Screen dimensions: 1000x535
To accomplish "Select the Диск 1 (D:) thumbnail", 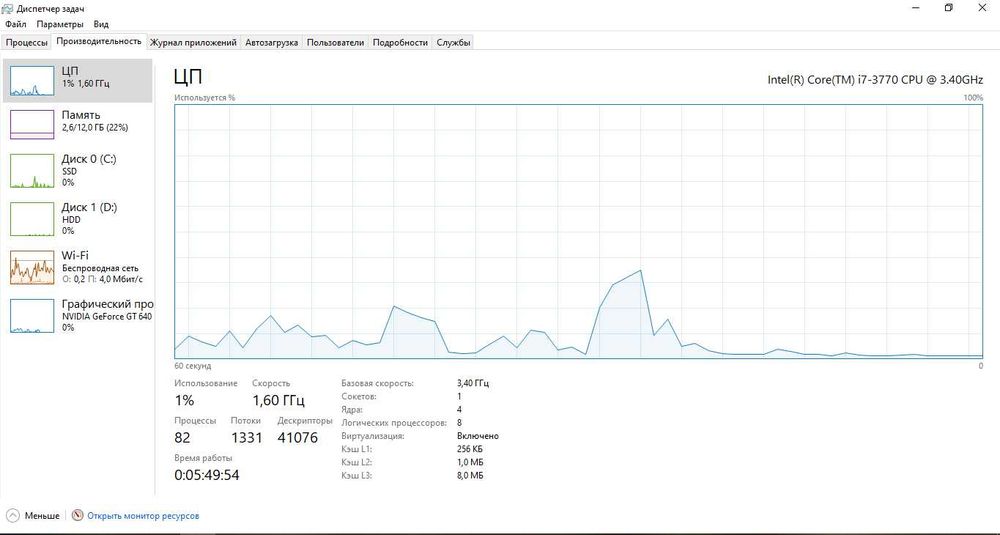I will pos(32,219).
